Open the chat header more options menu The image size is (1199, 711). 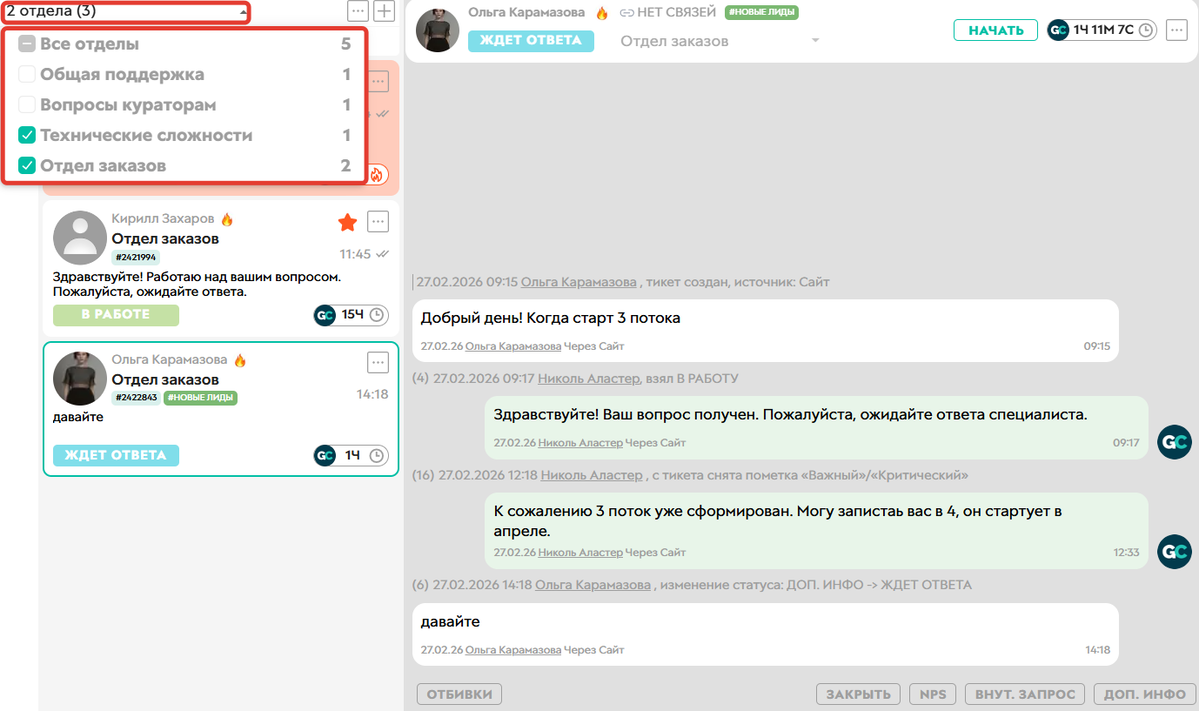click(x=1177, y=30)
